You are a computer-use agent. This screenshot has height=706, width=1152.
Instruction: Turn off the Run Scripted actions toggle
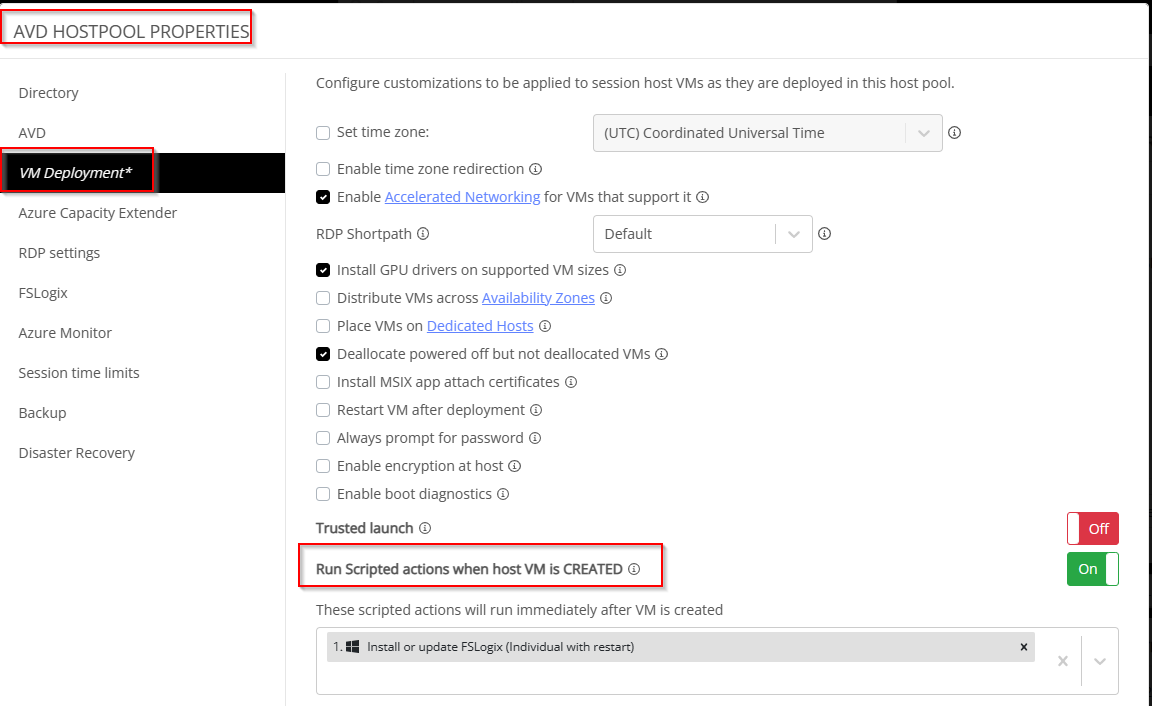(1092, 568)
